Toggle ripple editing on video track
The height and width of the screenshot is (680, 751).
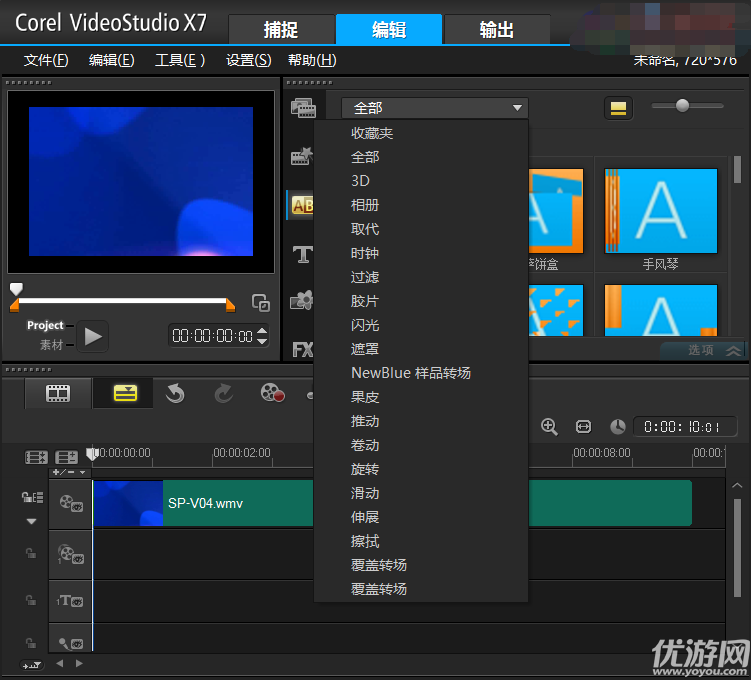point(32,498)
